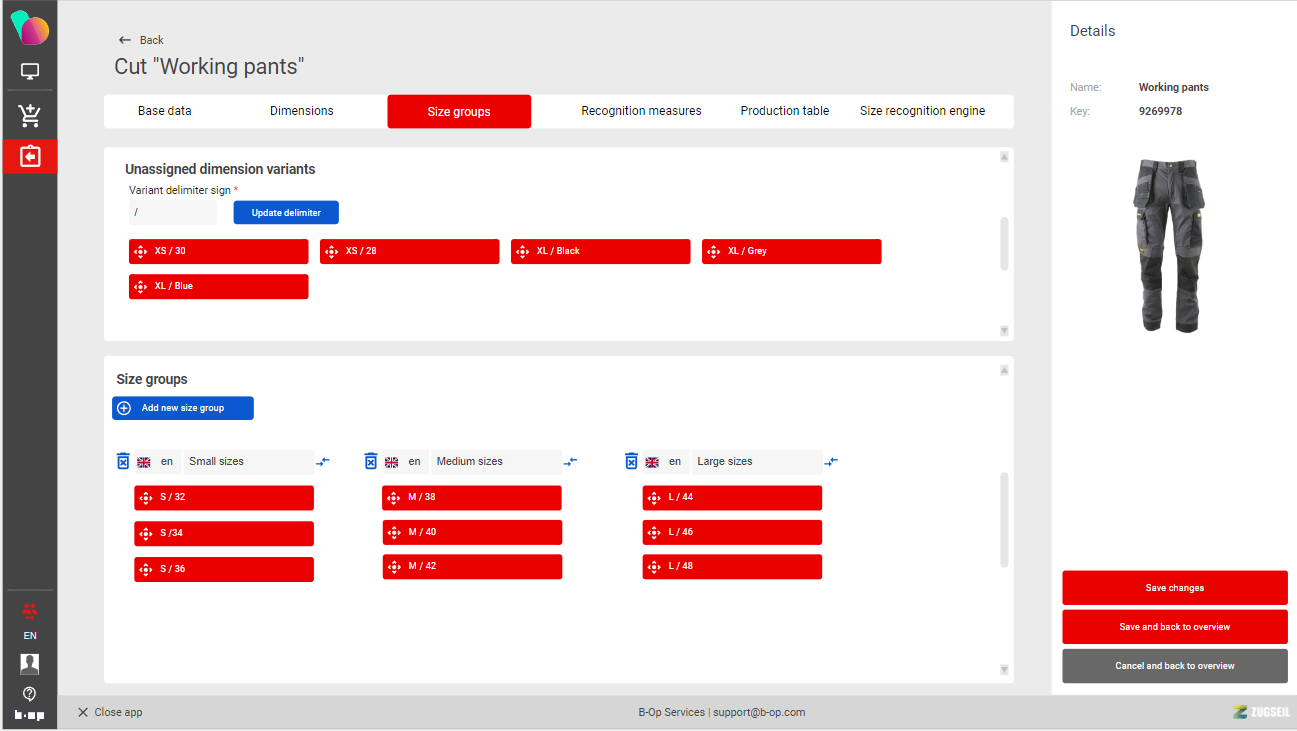
Task: Toggle collapse arrows for Large sizes
Action: pos(831,462)
